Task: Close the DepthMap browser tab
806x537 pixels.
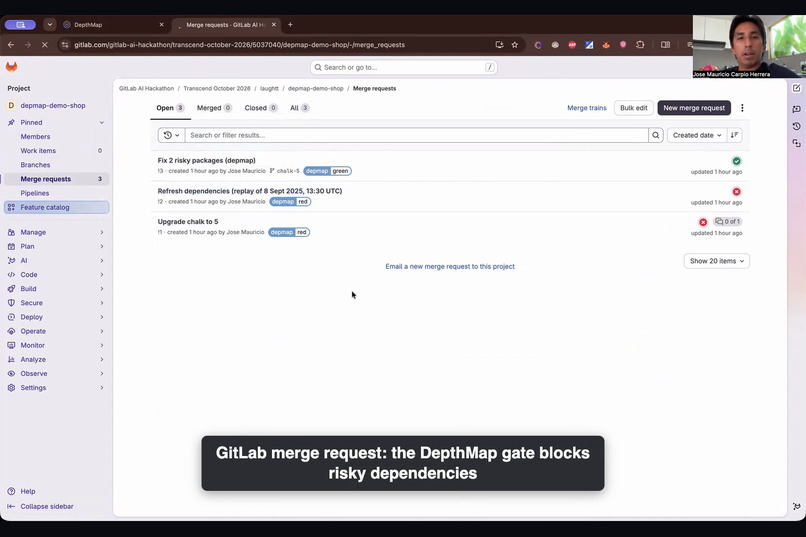Action: click(x=161, y=25)
